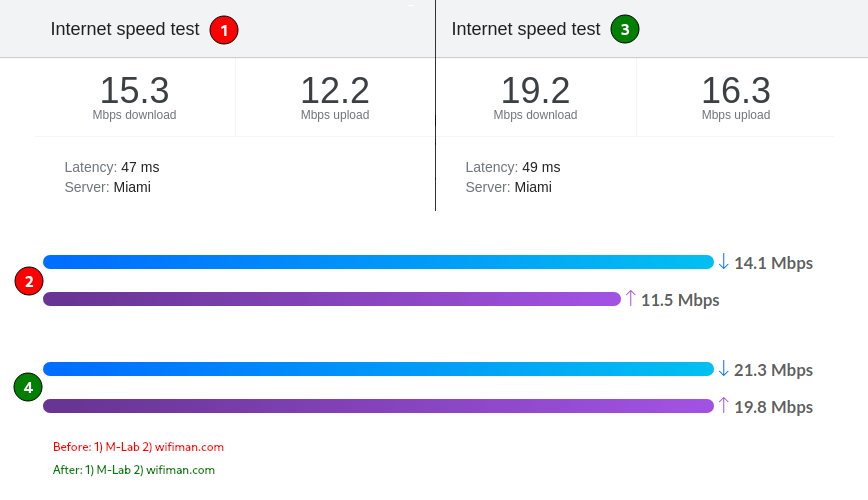Click the purple upload arrow beside 19.8 Mbps
868x500 pixels.
tap(723, 405)
